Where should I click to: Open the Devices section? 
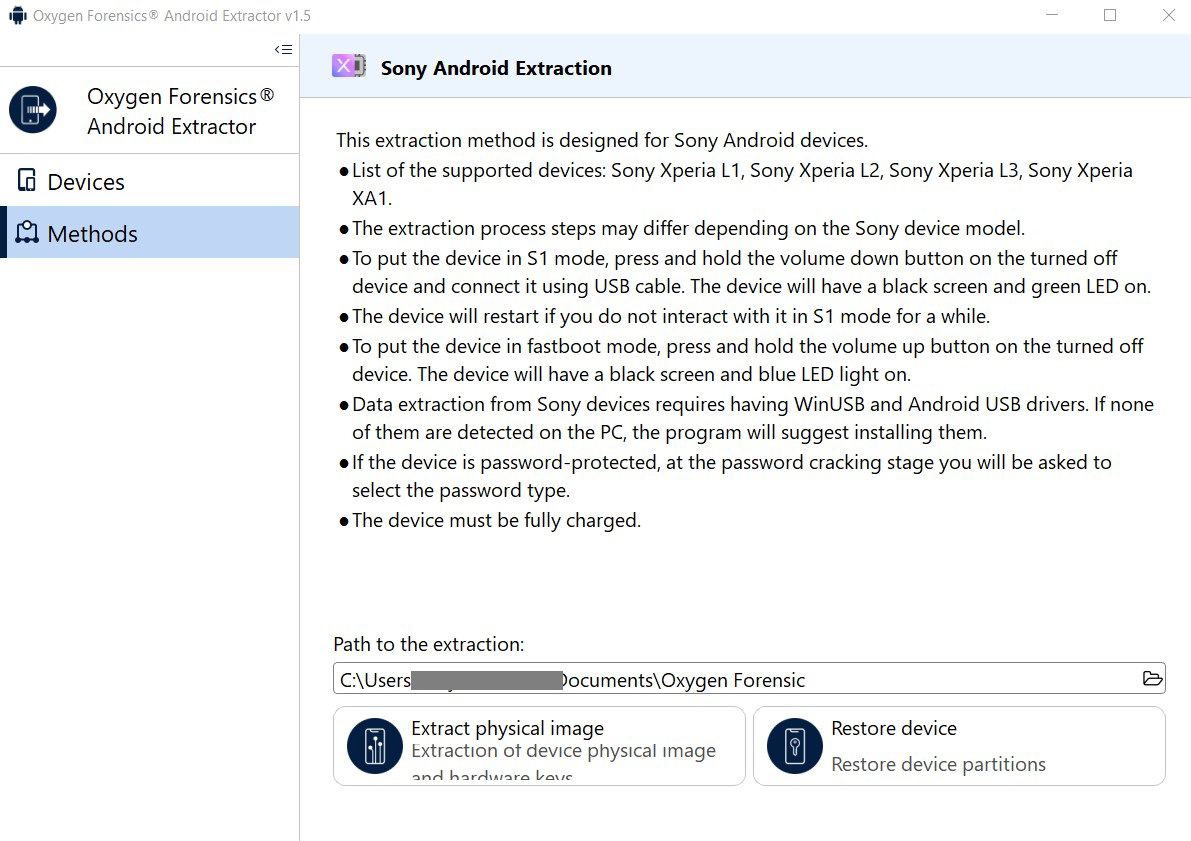tap(150, 182)
